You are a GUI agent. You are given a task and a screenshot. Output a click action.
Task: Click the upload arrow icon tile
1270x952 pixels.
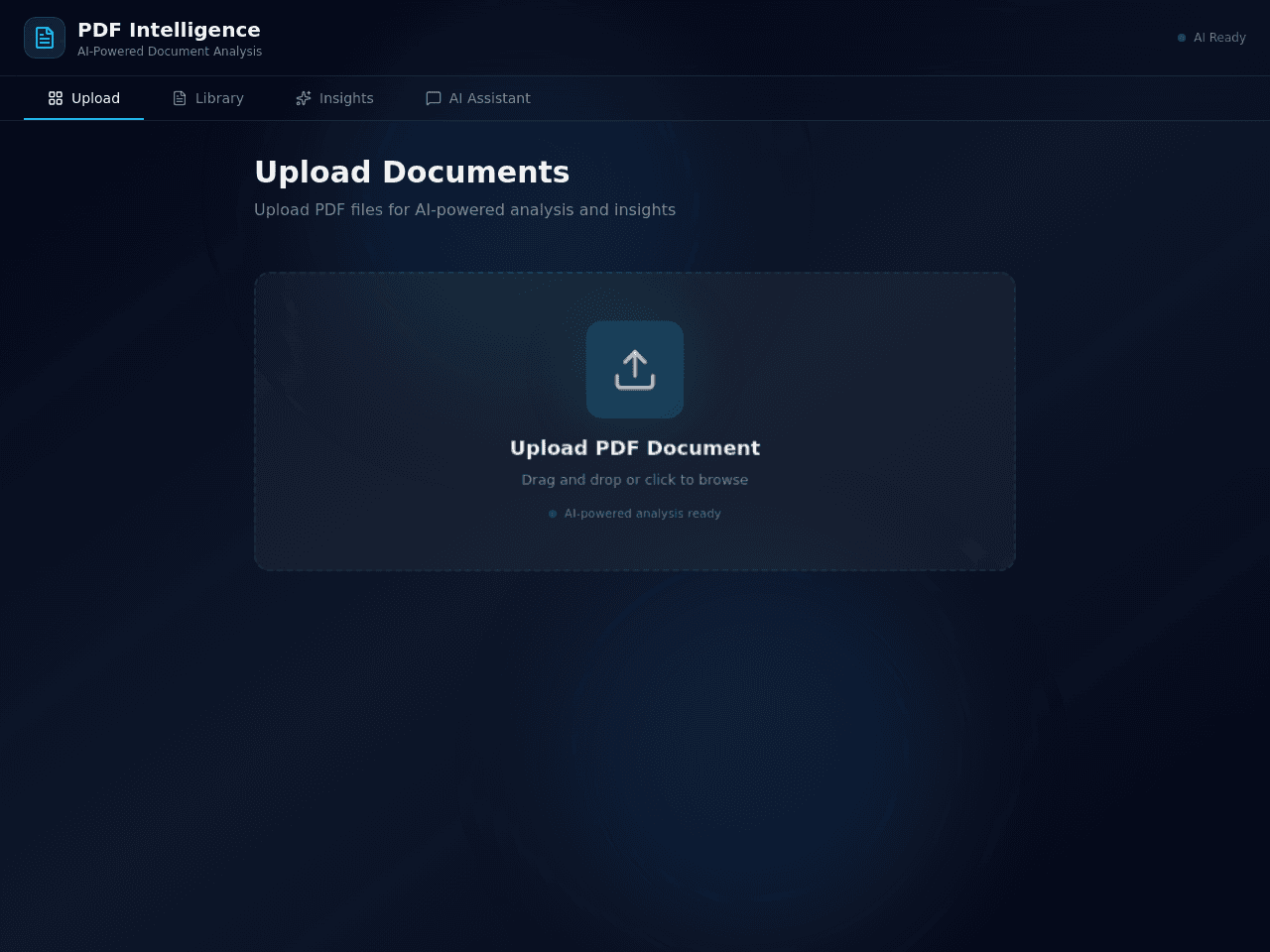[x=635, y=370]
